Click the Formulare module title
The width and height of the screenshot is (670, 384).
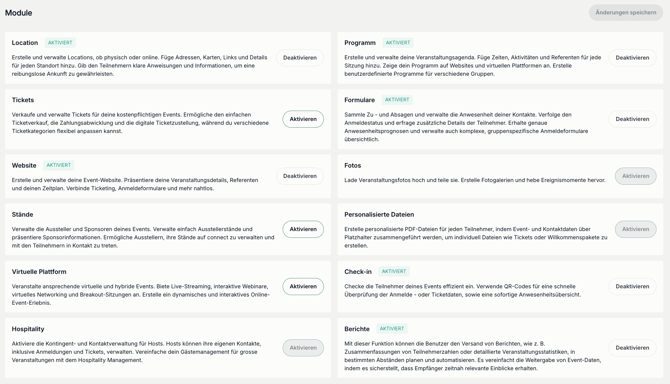point(359,100)
